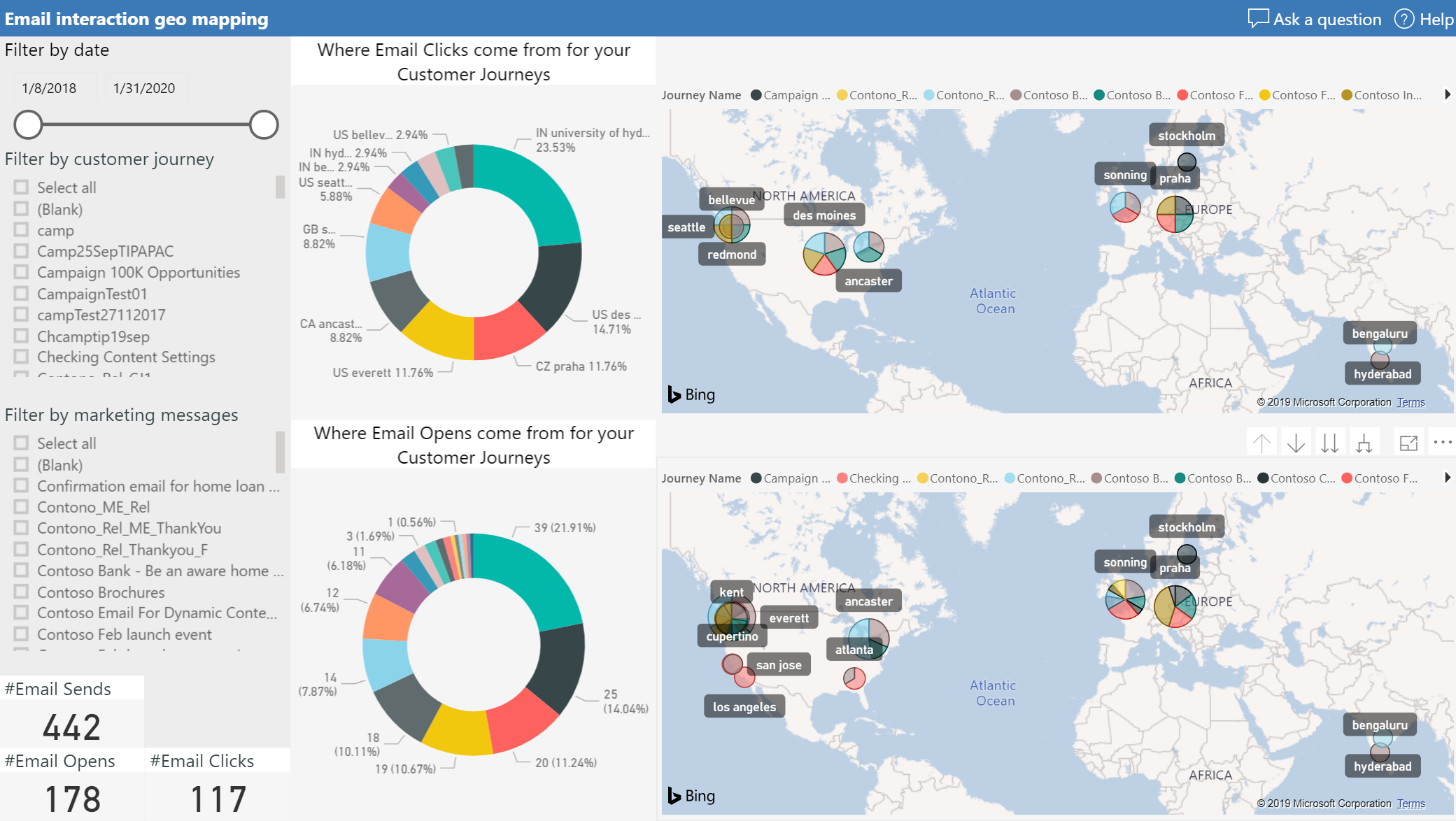
Task: Select Contoso In... legend item on clicks map
Action: tap(1382, 95)
